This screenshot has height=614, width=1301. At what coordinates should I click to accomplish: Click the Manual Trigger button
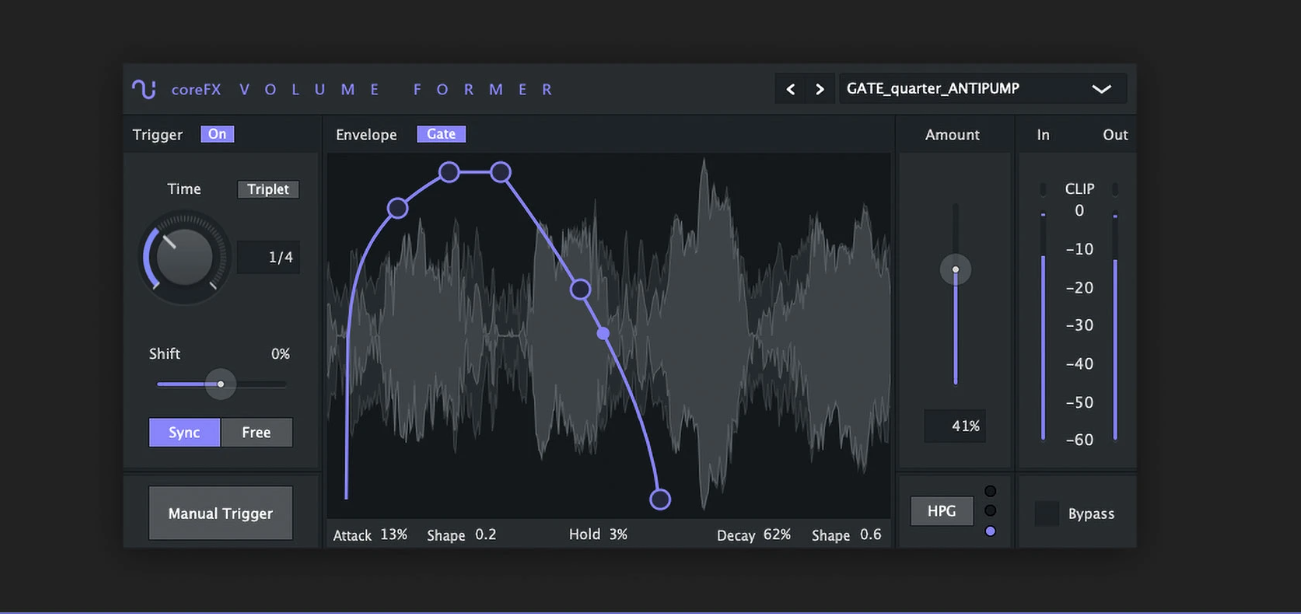220,513
